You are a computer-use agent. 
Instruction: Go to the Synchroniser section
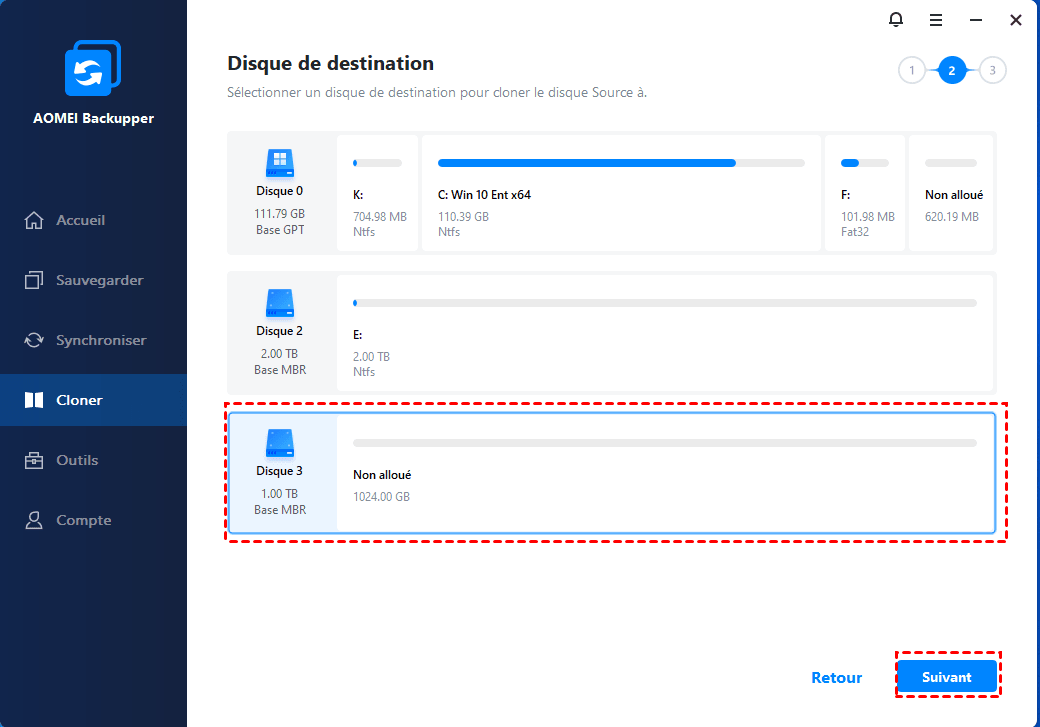(93, 340)
